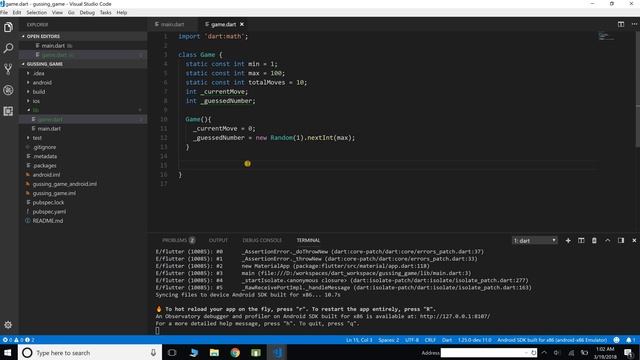The height and width of the screenshot is (360, 640).
Task: Open File Explorer from the taskbar
Action: click(x=214, y=353)
